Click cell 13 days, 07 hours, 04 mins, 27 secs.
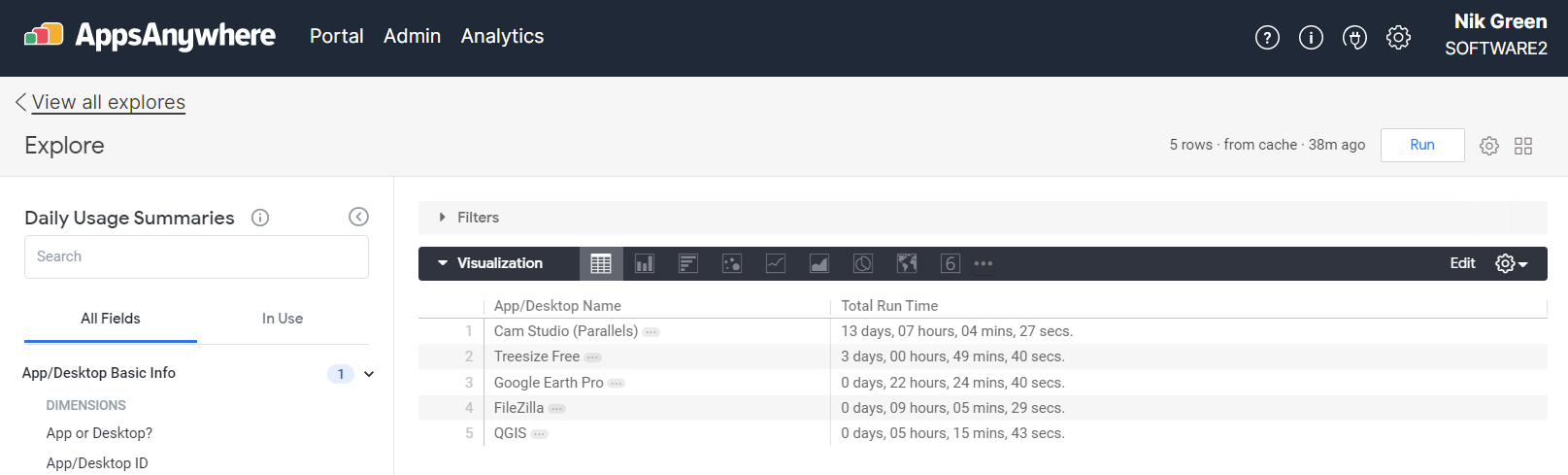 (956, 331)
